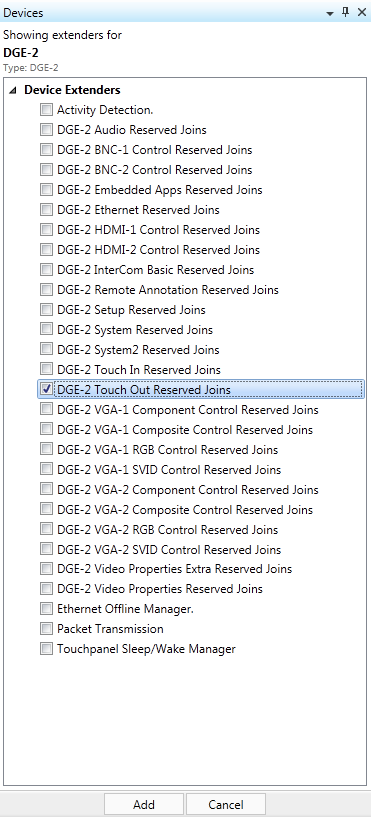Check the Activity Detection checkbox
The width and height of the screenshot is (371, 817).
coord(46,109)
